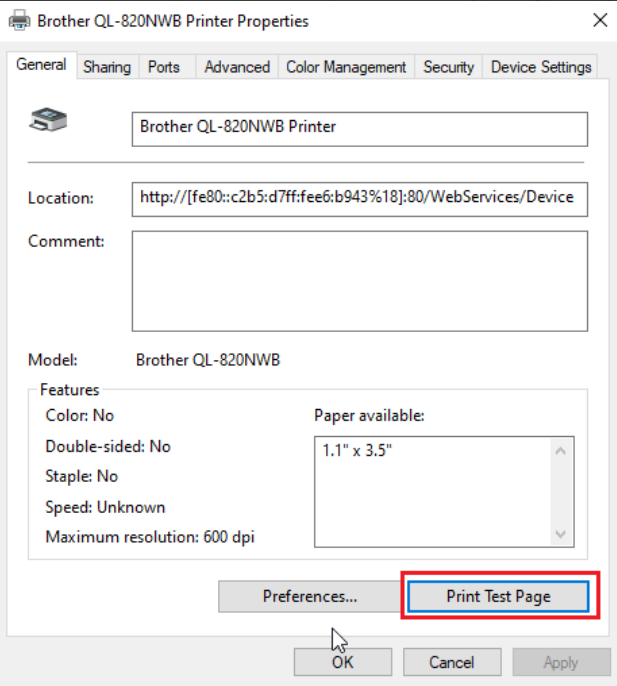Click the Speed: Unknown text

(105, 508)
